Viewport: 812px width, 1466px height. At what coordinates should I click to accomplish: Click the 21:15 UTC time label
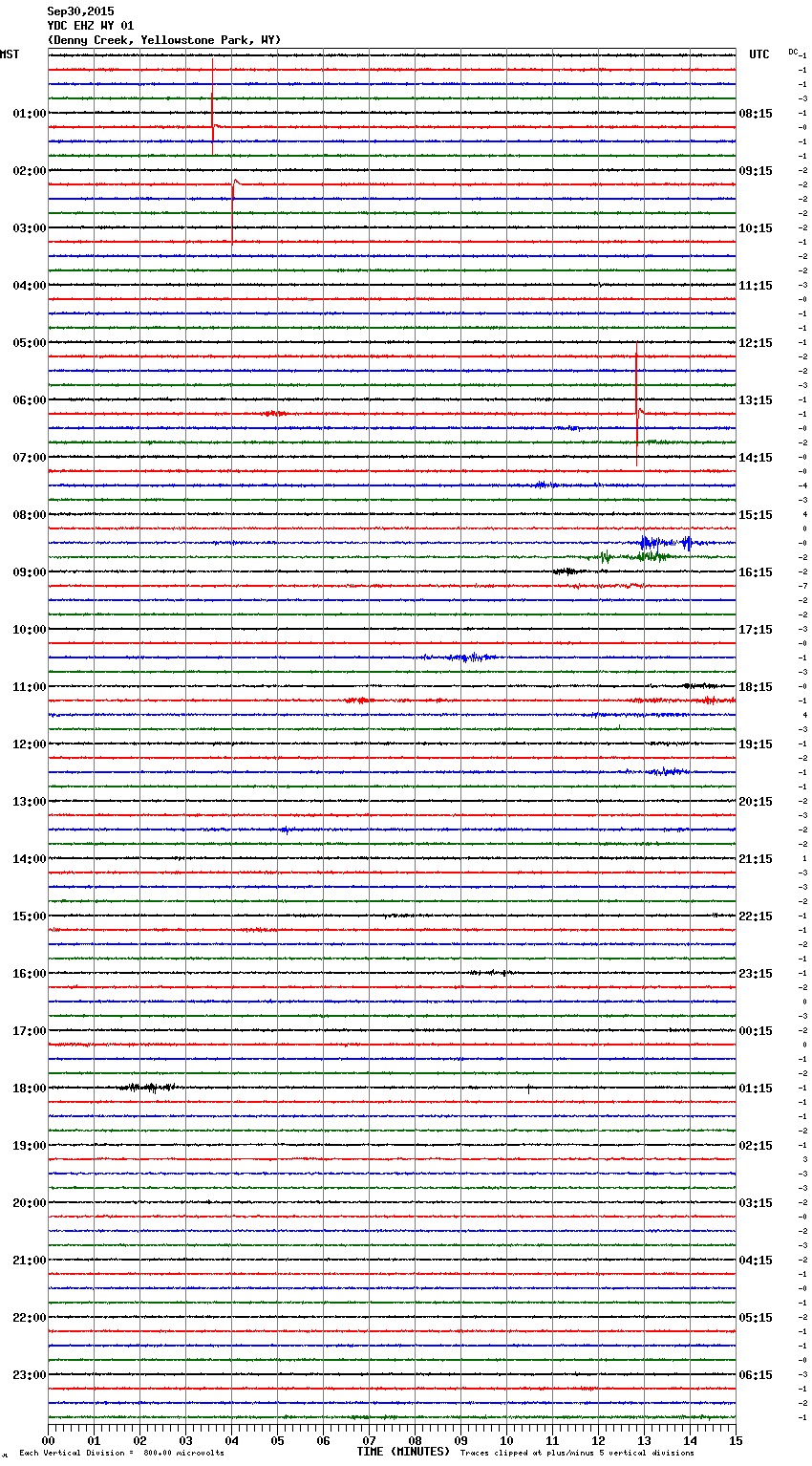756,859
